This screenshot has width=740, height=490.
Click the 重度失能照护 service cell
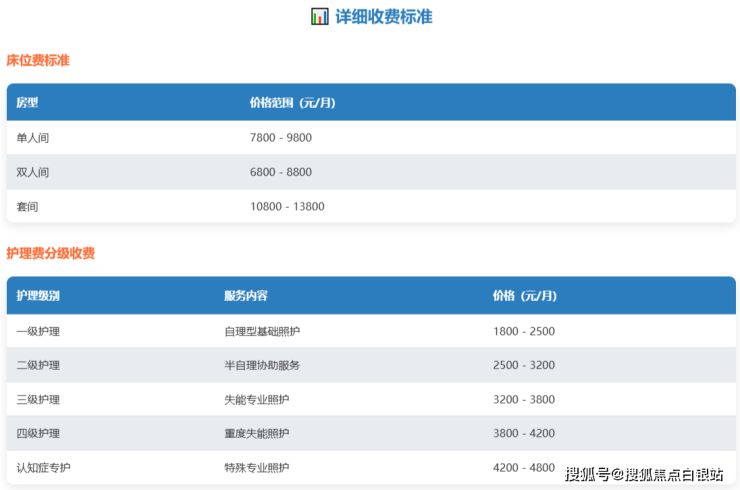coord(256,433)
